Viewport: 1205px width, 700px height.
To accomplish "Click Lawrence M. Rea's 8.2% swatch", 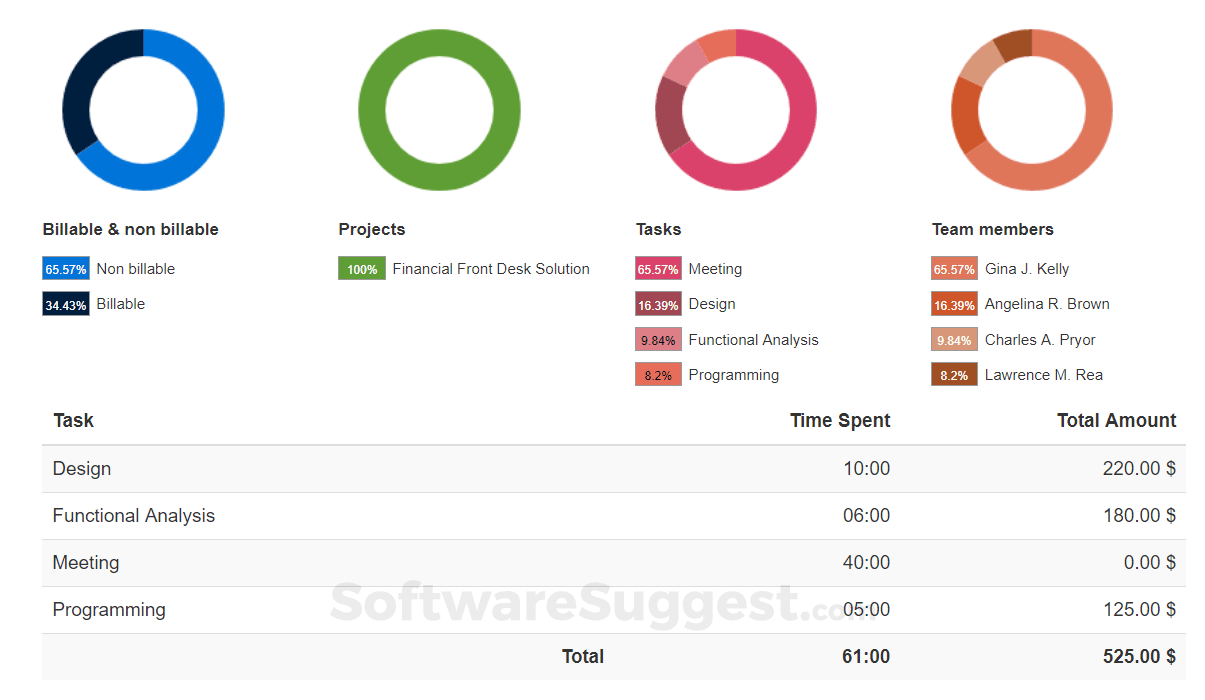I will click(954, 375).
